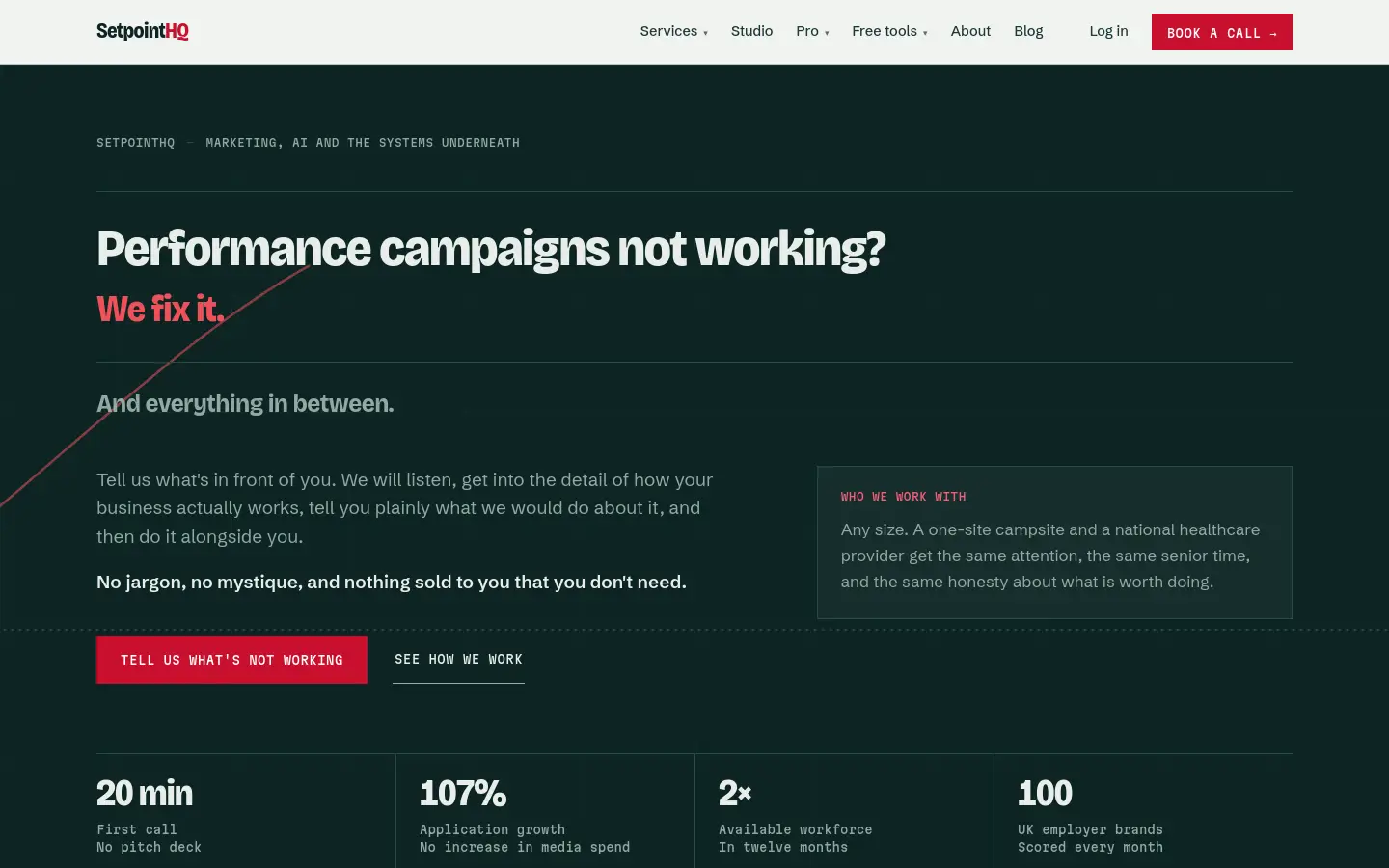Click the Who We Work With heading

tap(903, 497)
